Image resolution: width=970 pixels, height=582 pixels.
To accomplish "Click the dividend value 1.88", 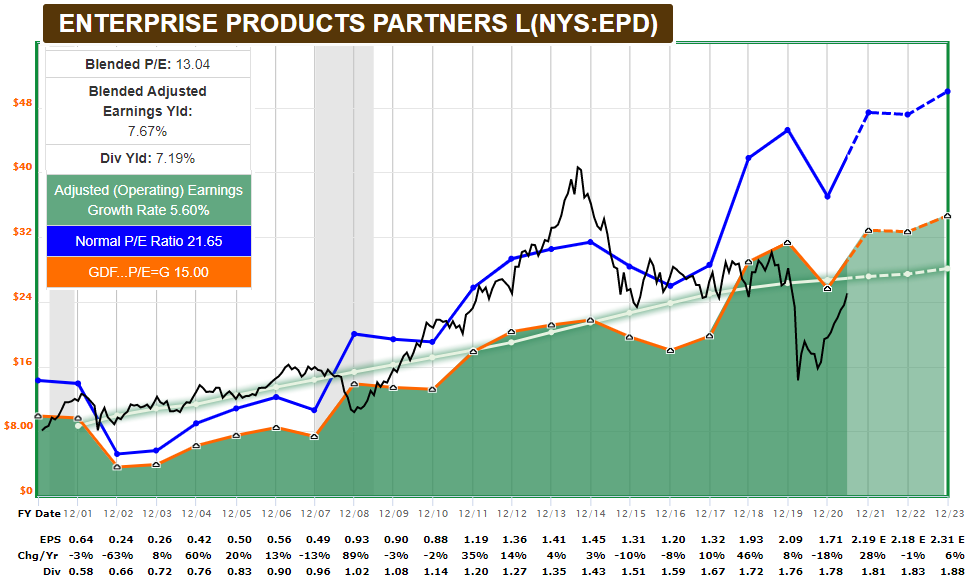I will 952,571.
